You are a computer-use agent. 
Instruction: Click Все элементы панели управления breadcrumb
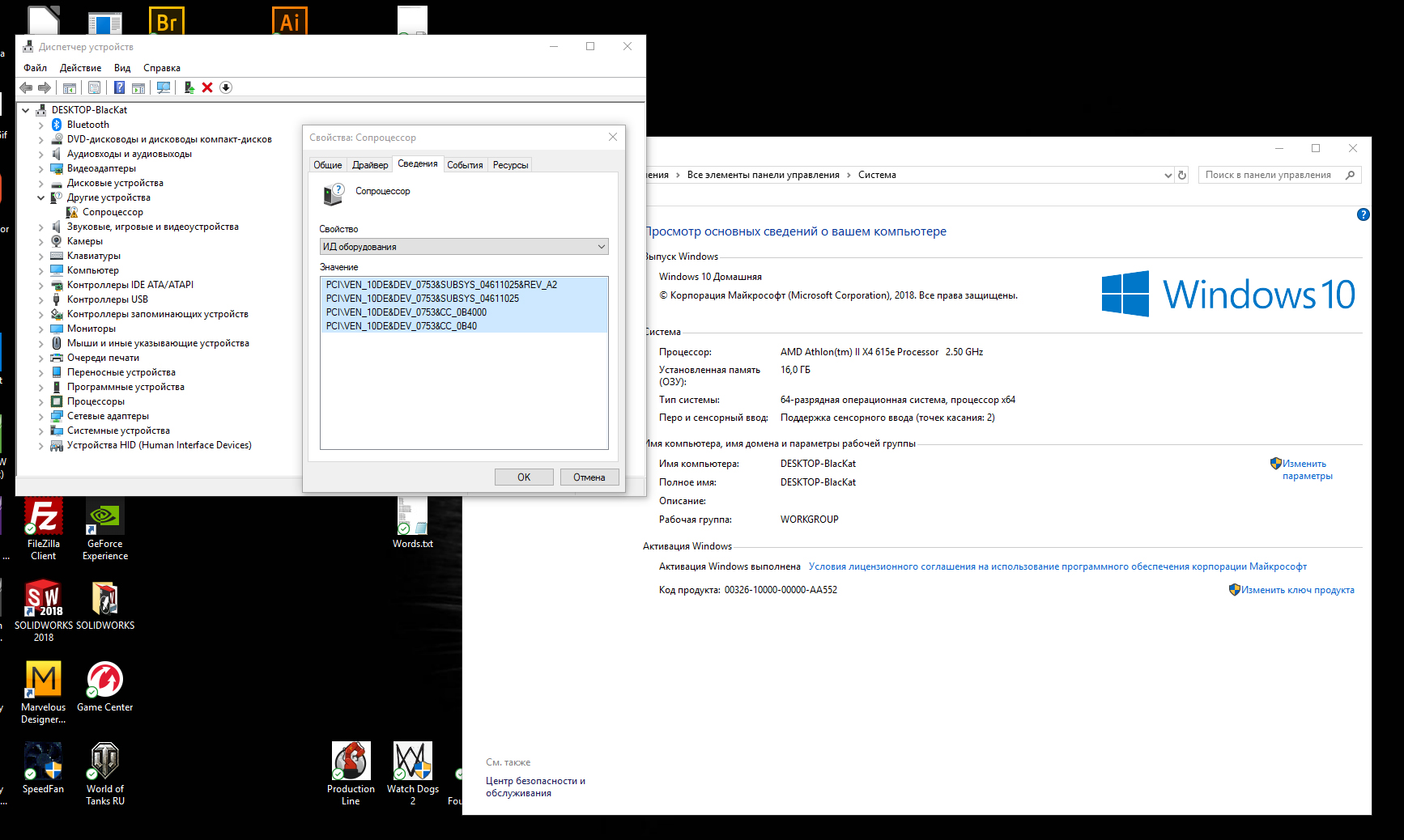tap(763, 175)
